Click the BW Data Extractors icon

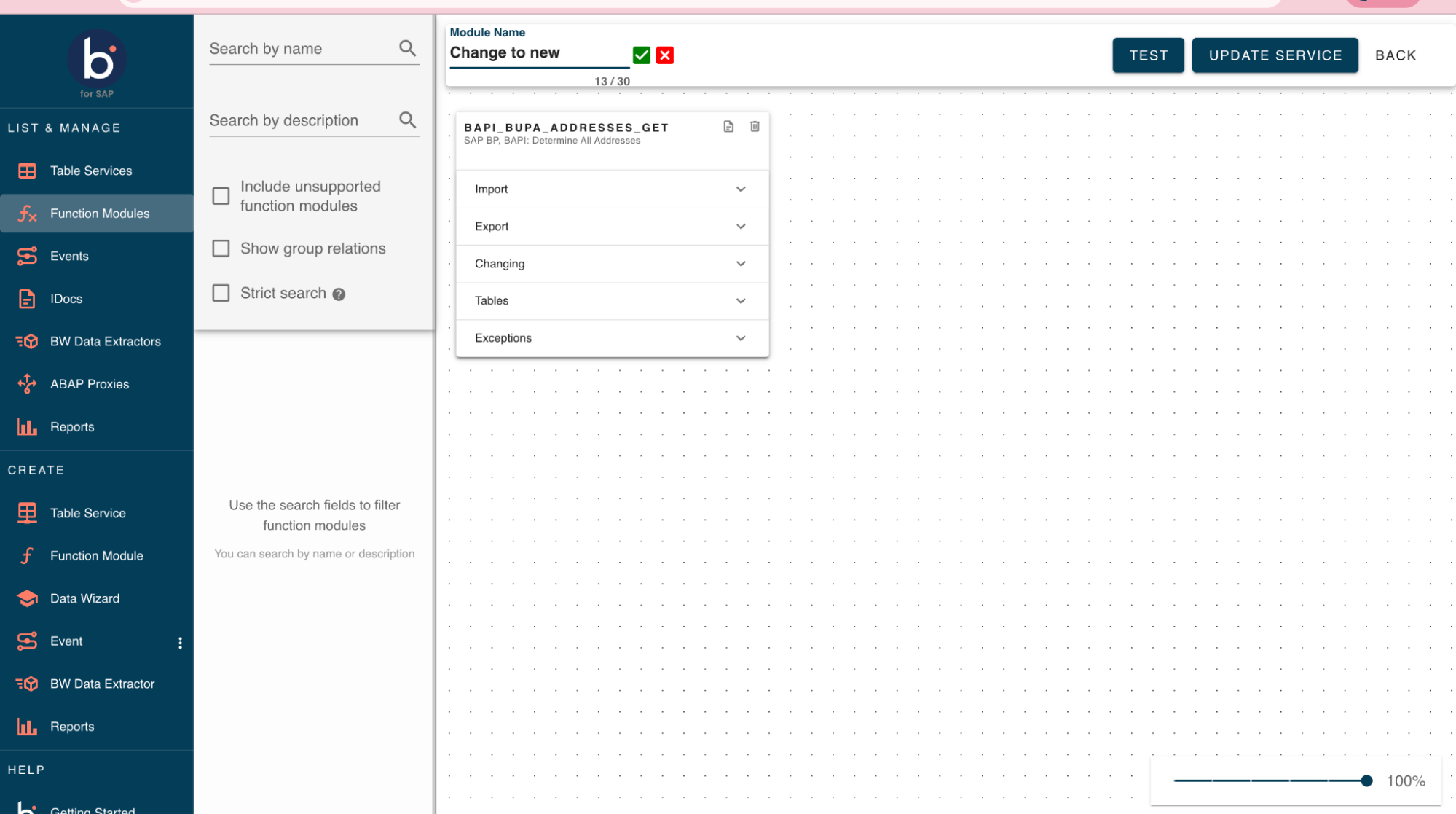click(27, 341)
